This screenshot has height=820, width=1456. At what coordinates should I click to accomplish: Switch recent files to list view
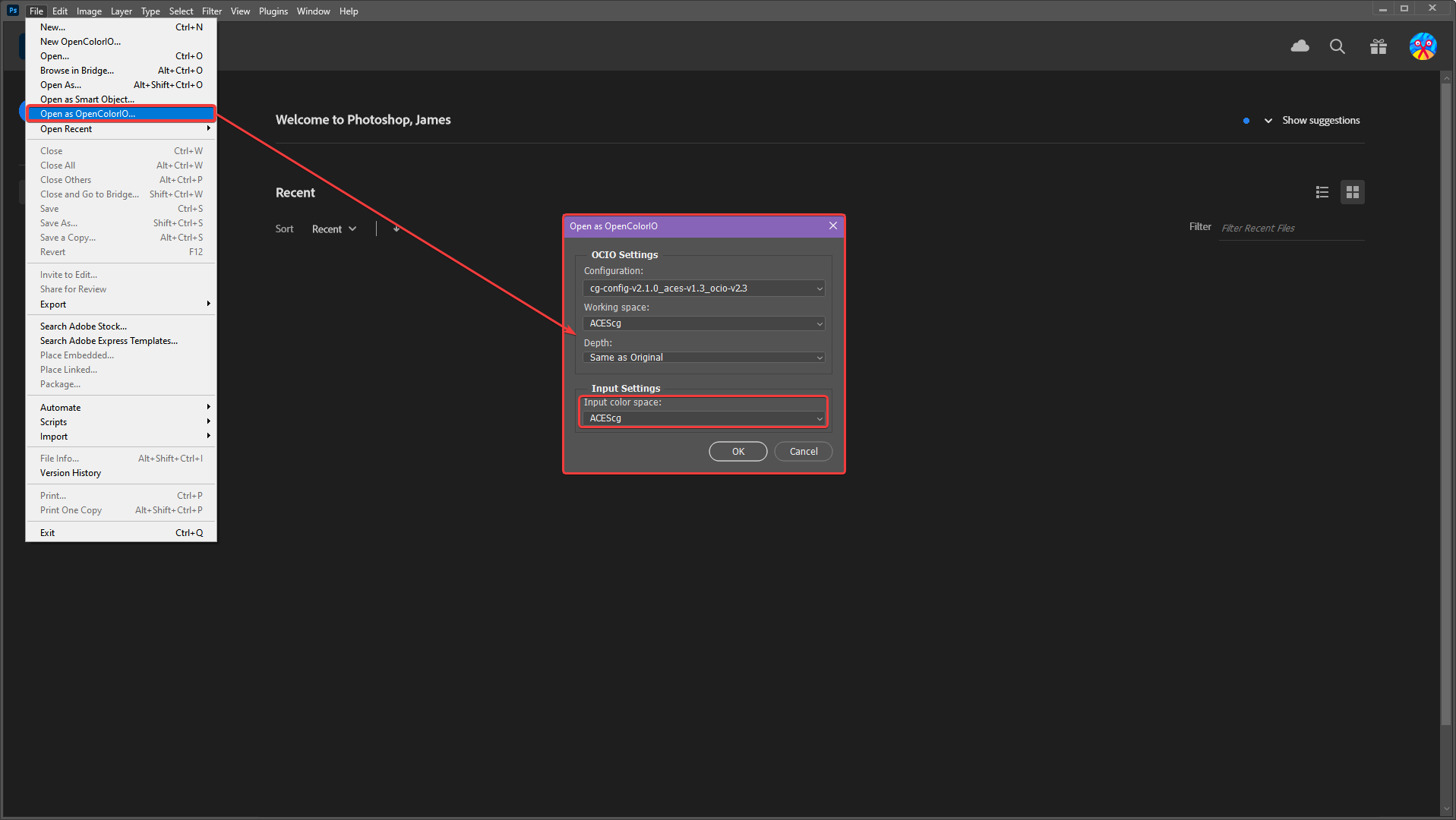(1322, 192)
